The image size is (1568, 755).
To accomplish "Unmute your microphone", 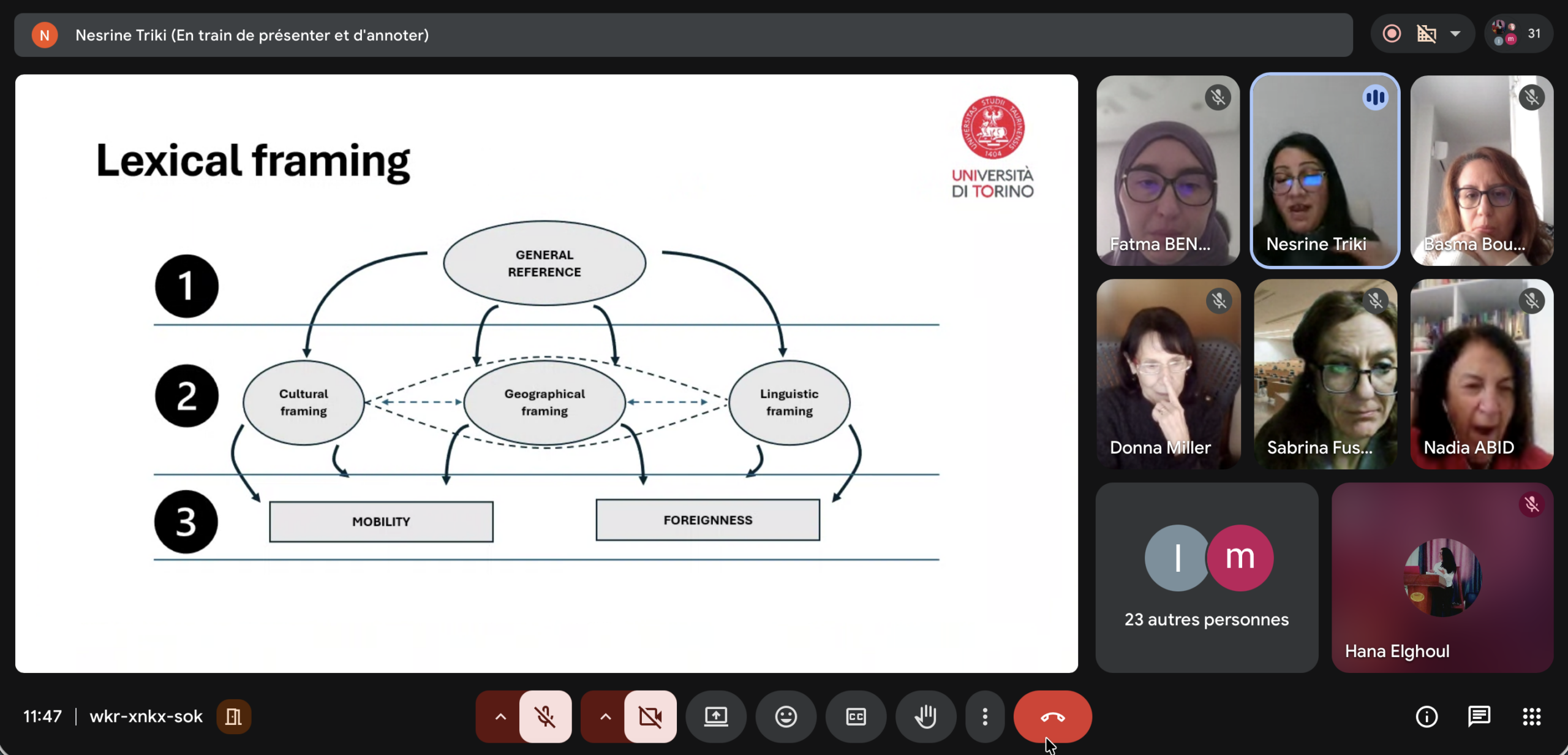I will (545, 716).
